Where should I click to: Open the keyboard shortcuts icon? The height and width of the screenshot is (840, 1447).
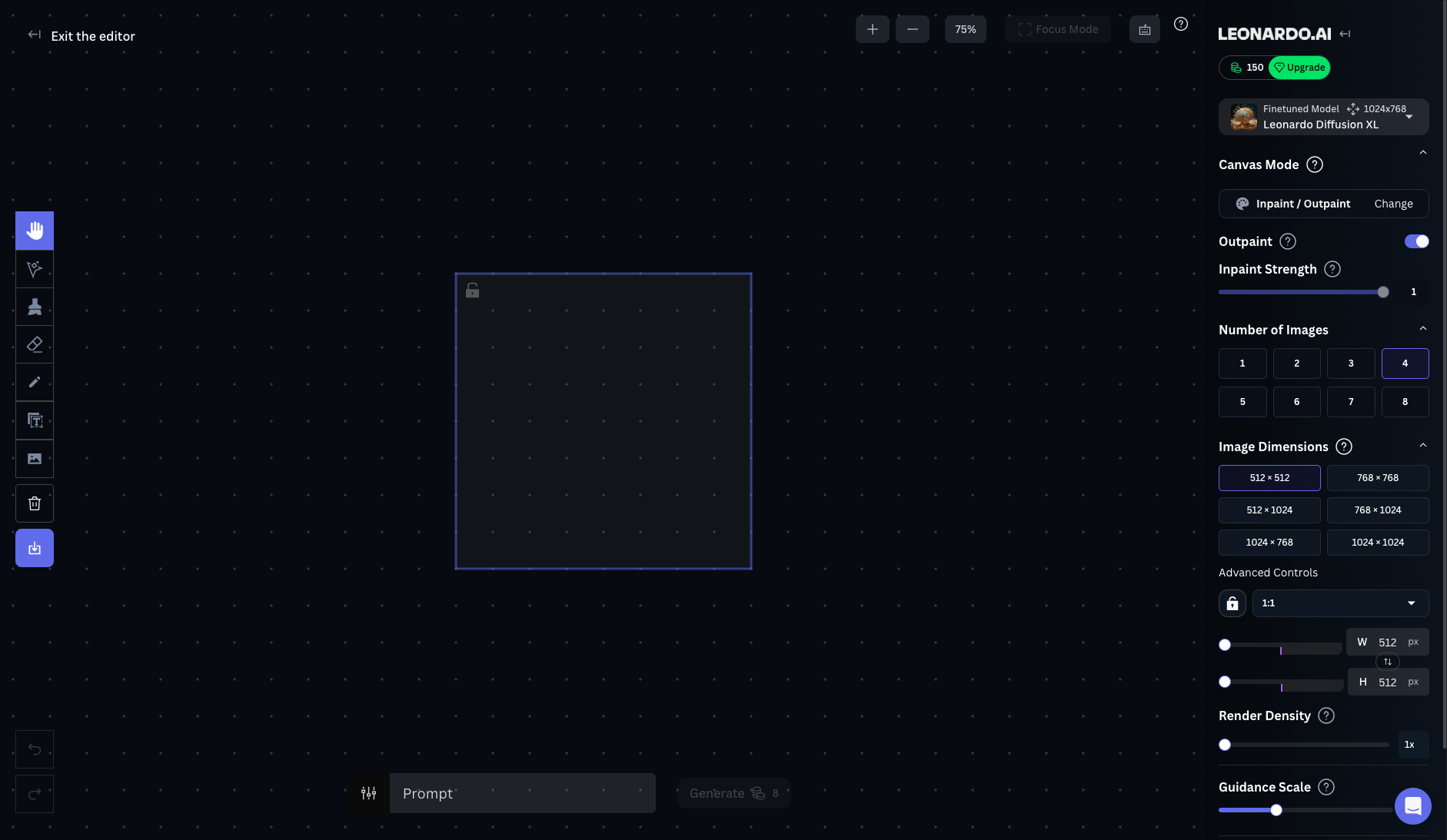pyautogui.click(x=1145, y=29)
